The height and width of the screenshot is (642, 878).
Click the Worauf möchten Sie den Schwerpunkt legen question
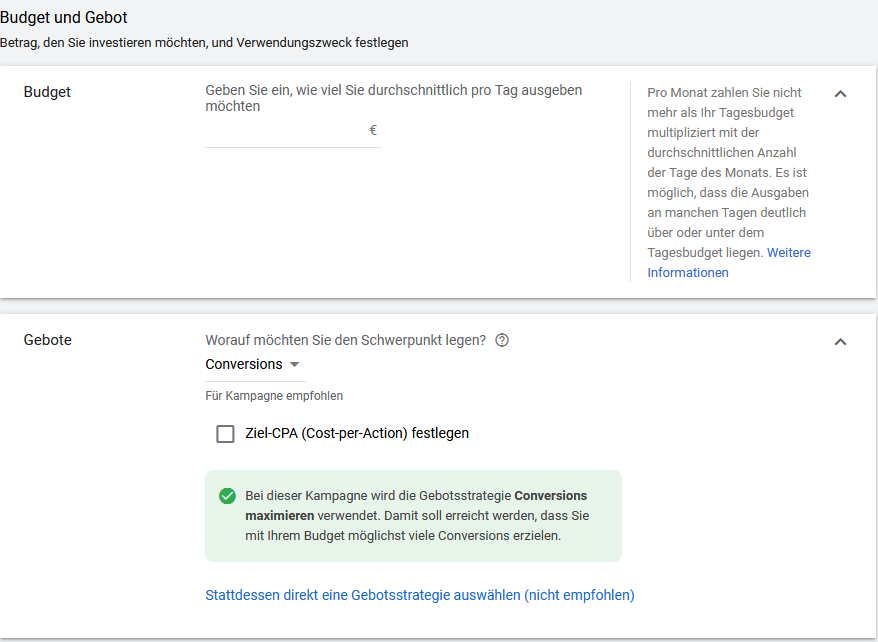pyautogui.click(x=345, y=340)
